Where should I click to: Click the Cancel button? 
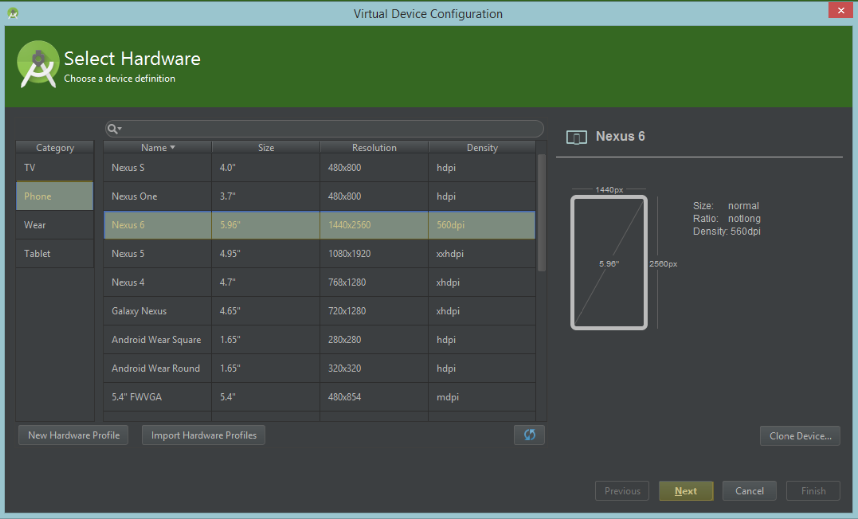click(749, 491)
